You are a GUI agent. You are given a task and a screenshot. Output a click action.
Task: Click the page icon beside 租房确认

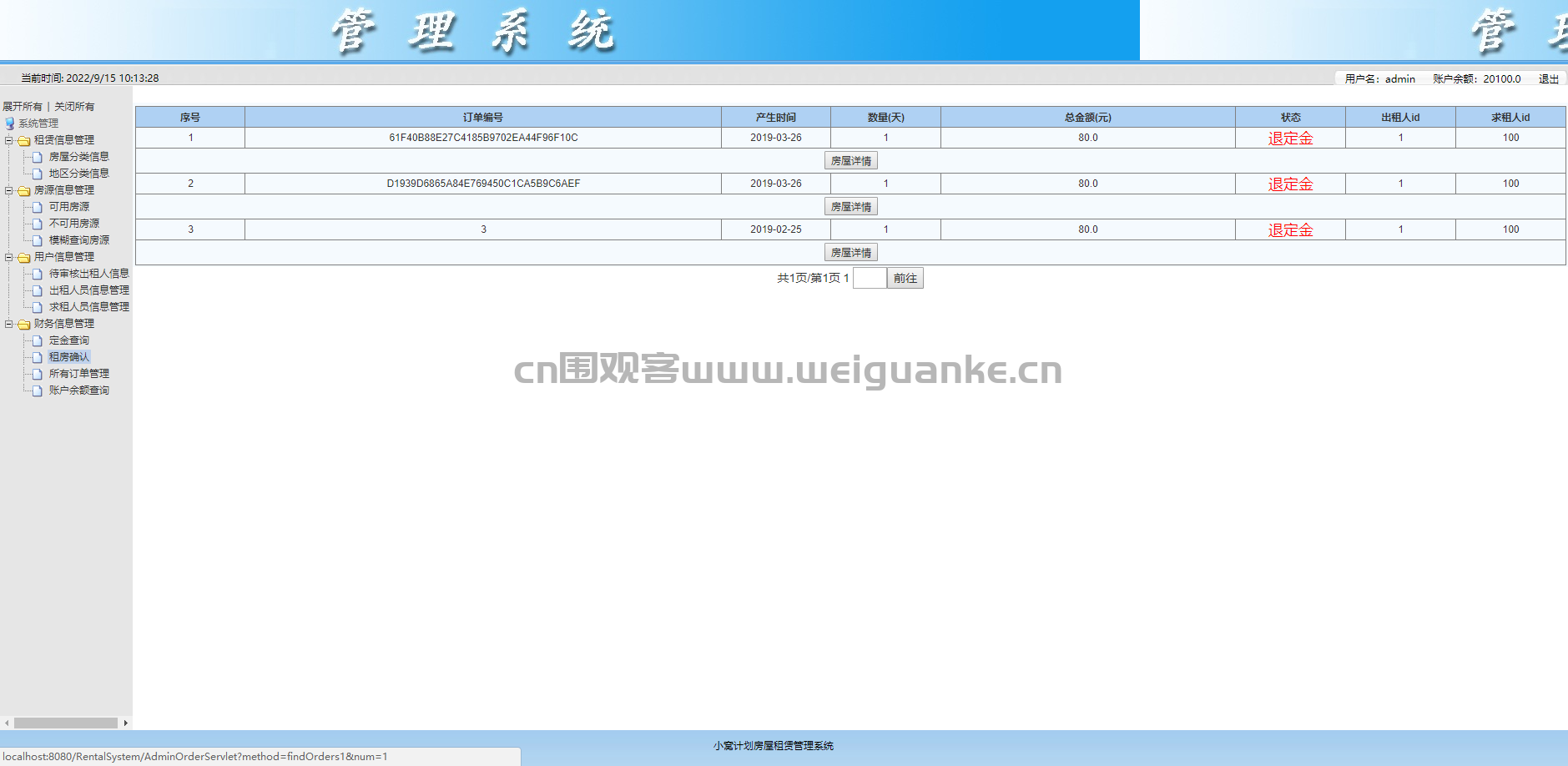[38, 357]
